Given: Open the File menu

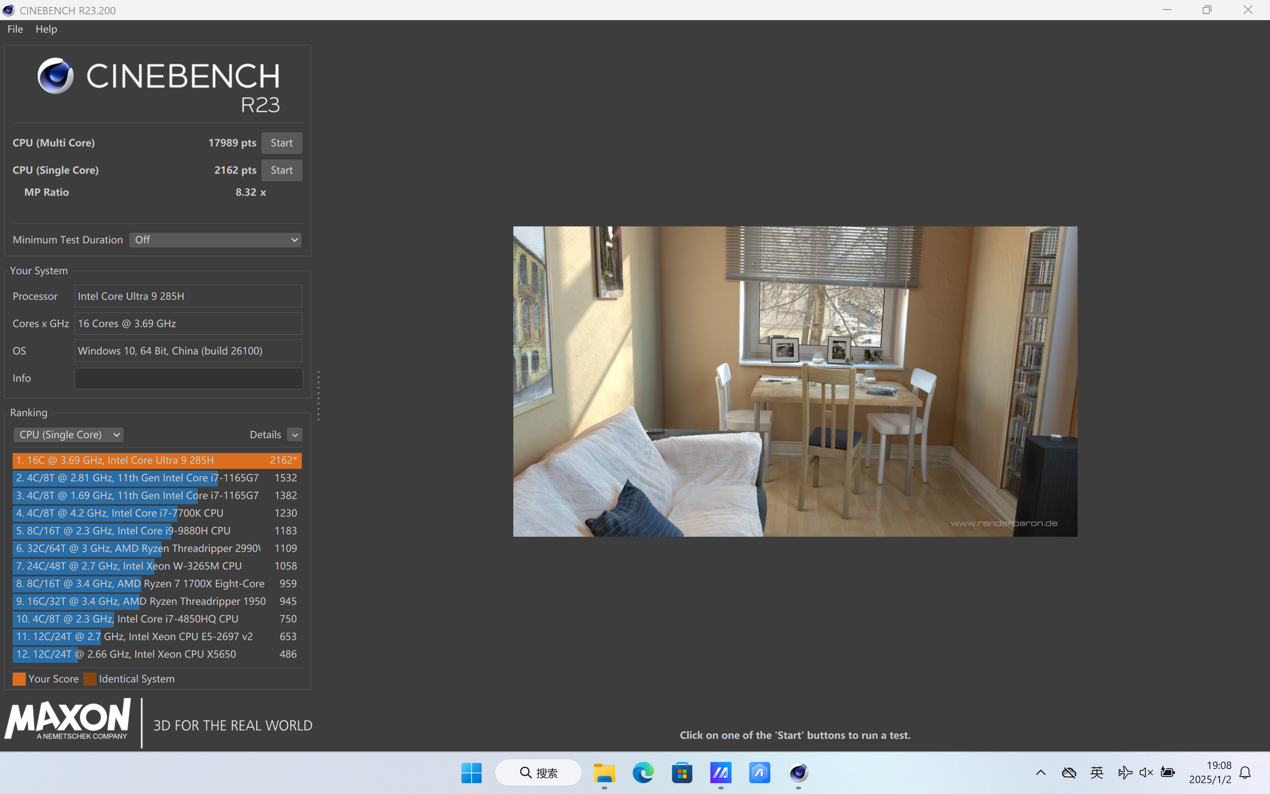Looking at the screenshot, I should pyautogui.click(x=15, y=29).
